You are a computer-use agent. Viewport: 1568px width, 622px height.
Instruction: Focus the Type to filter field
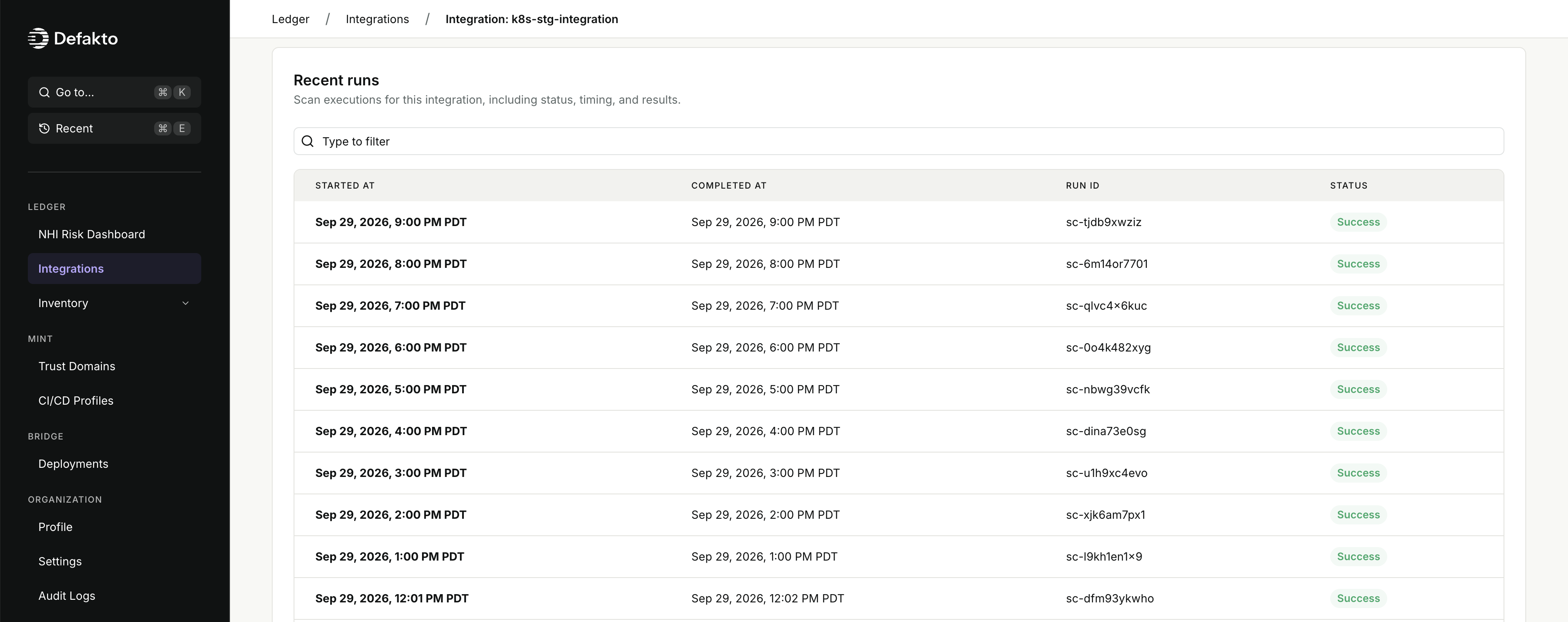click(x=899, y=141)
